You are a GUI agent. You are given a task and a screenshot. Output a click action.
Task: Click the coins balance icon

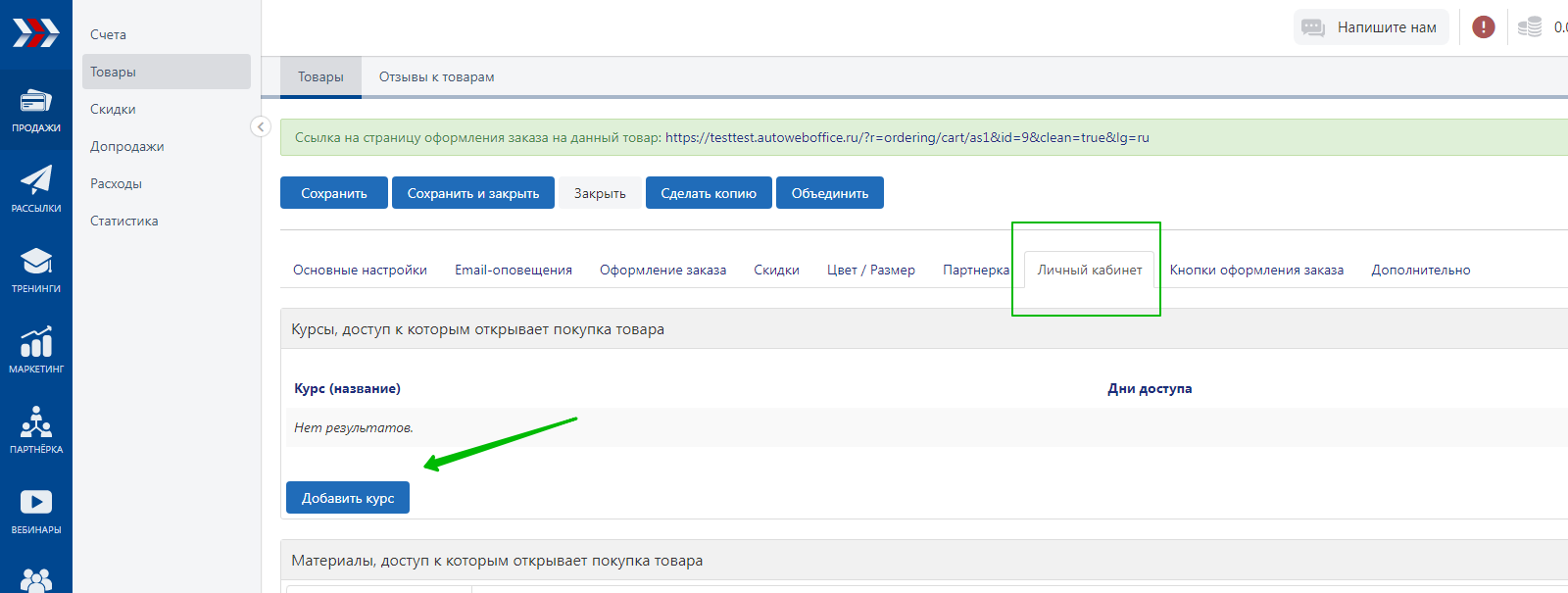[1529, 27]
